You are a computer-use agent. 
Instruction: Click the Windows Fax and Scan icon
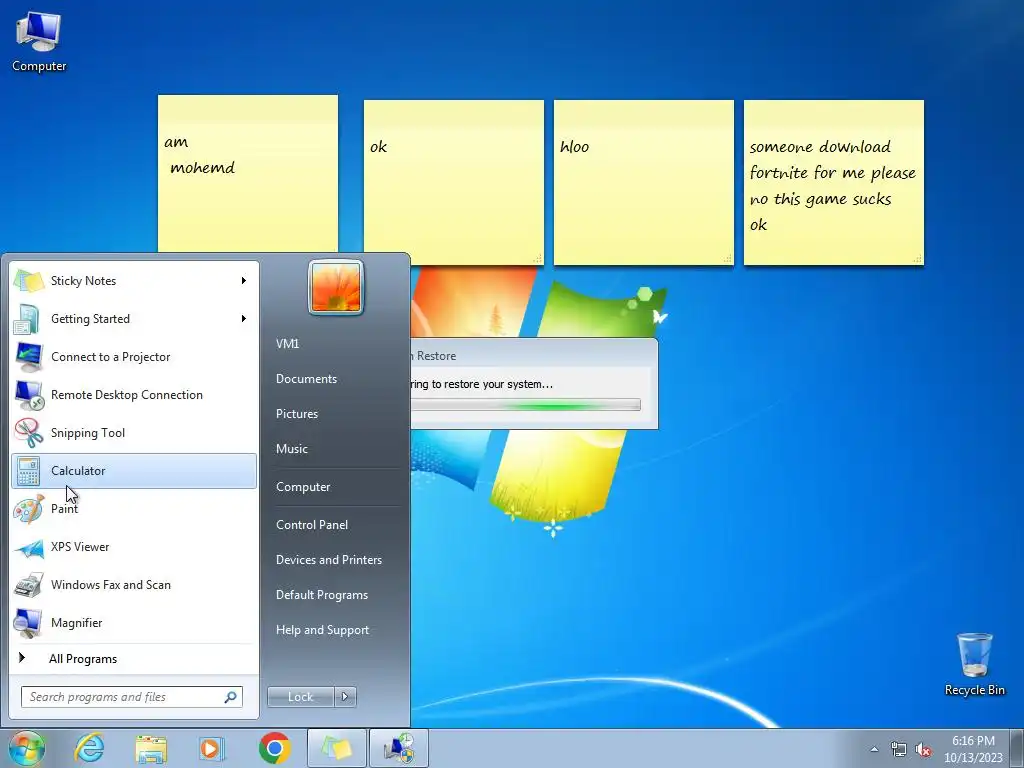point(28,585)
